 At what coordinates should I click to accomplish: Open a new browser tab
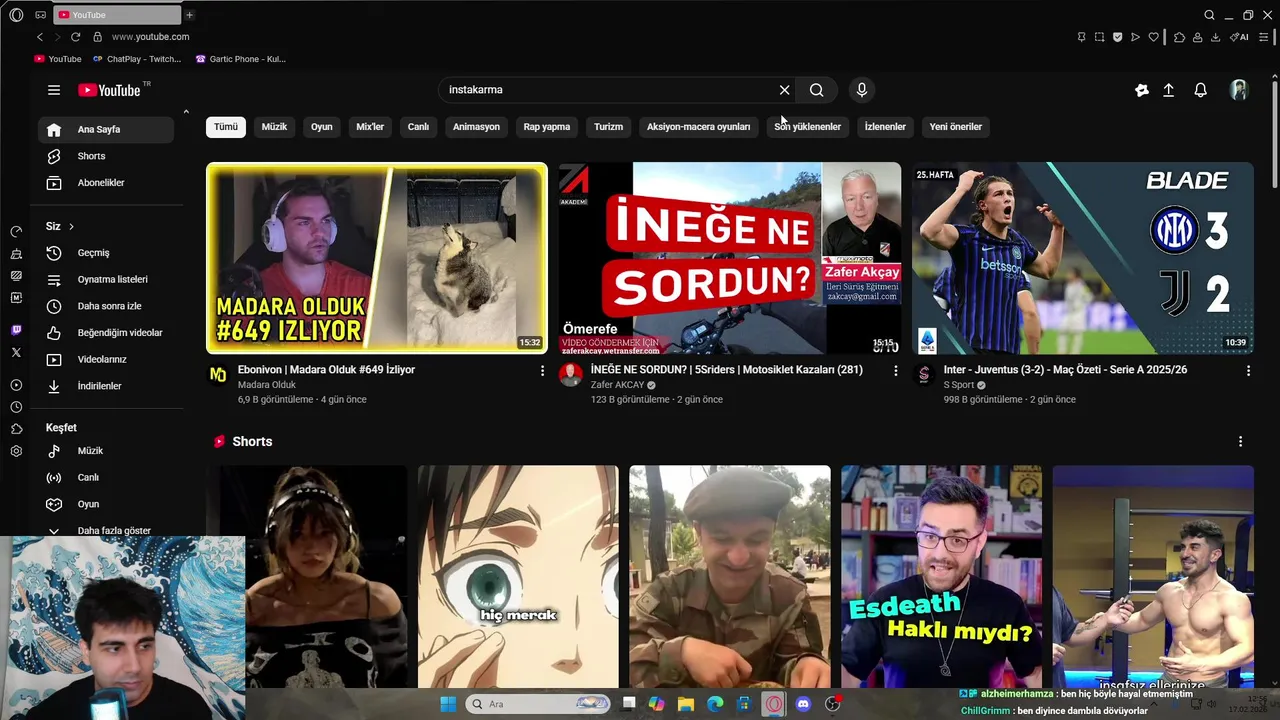189,15
